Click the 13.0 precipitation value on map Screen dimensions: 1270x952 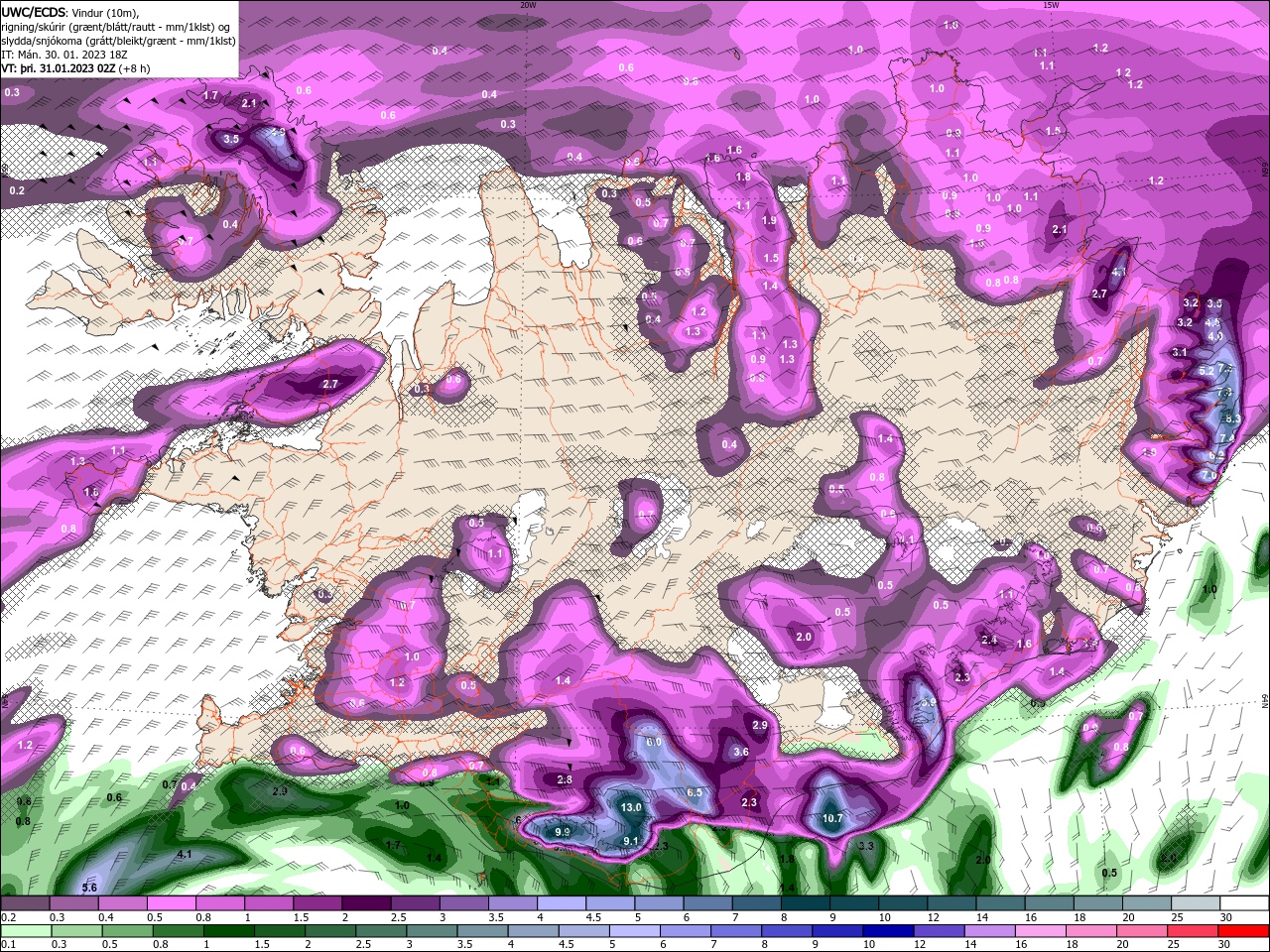[x=631, y=808]
